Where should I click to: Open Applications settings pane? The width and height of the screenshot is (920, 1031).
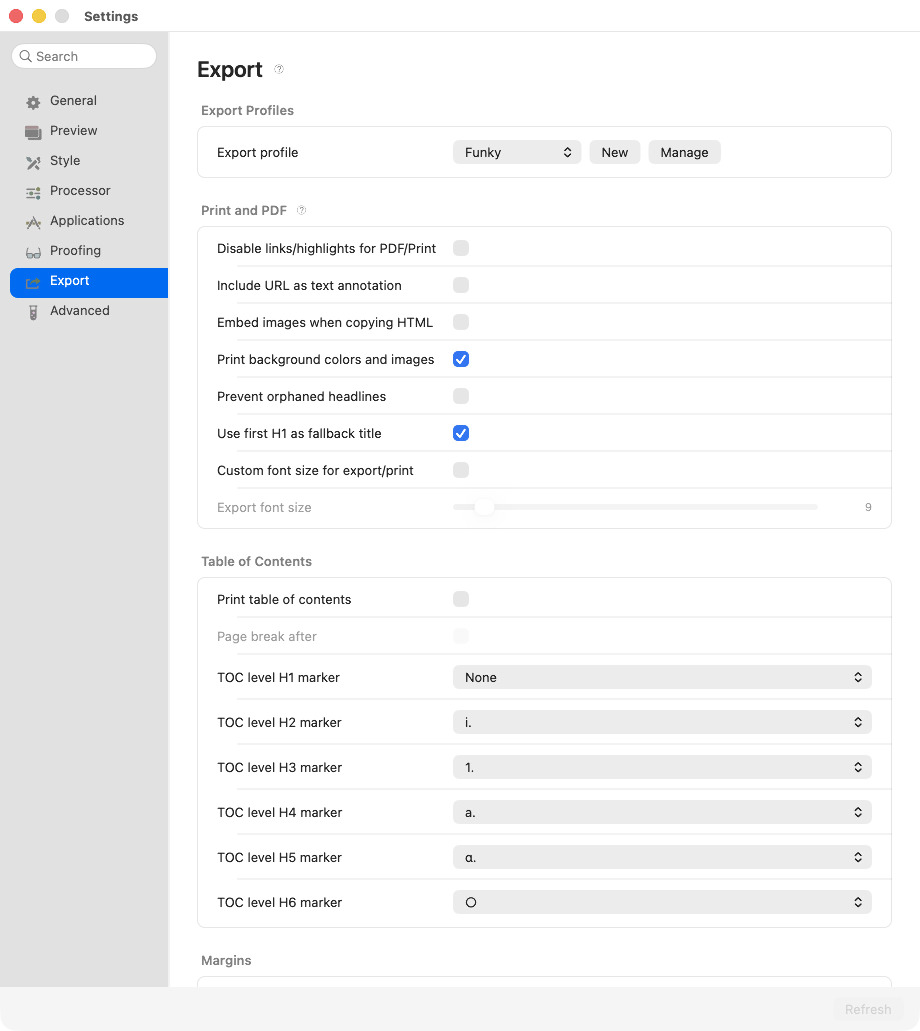coord(89,221)
